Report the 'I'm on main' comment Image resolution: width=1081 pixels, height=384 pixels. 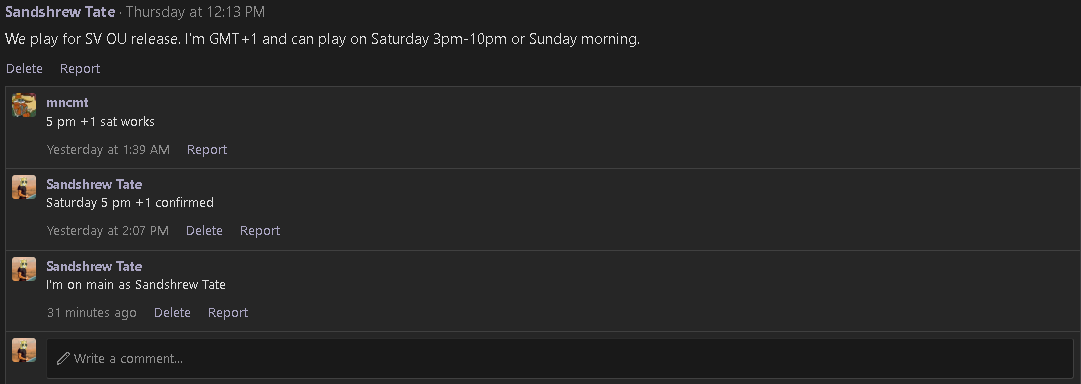coord(228,313)
